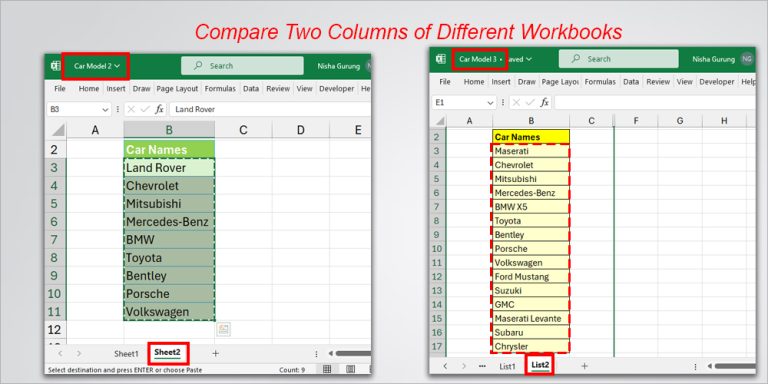Switch to Page Layout view in Car Model 2 status bar

click(x=350, y=369)
